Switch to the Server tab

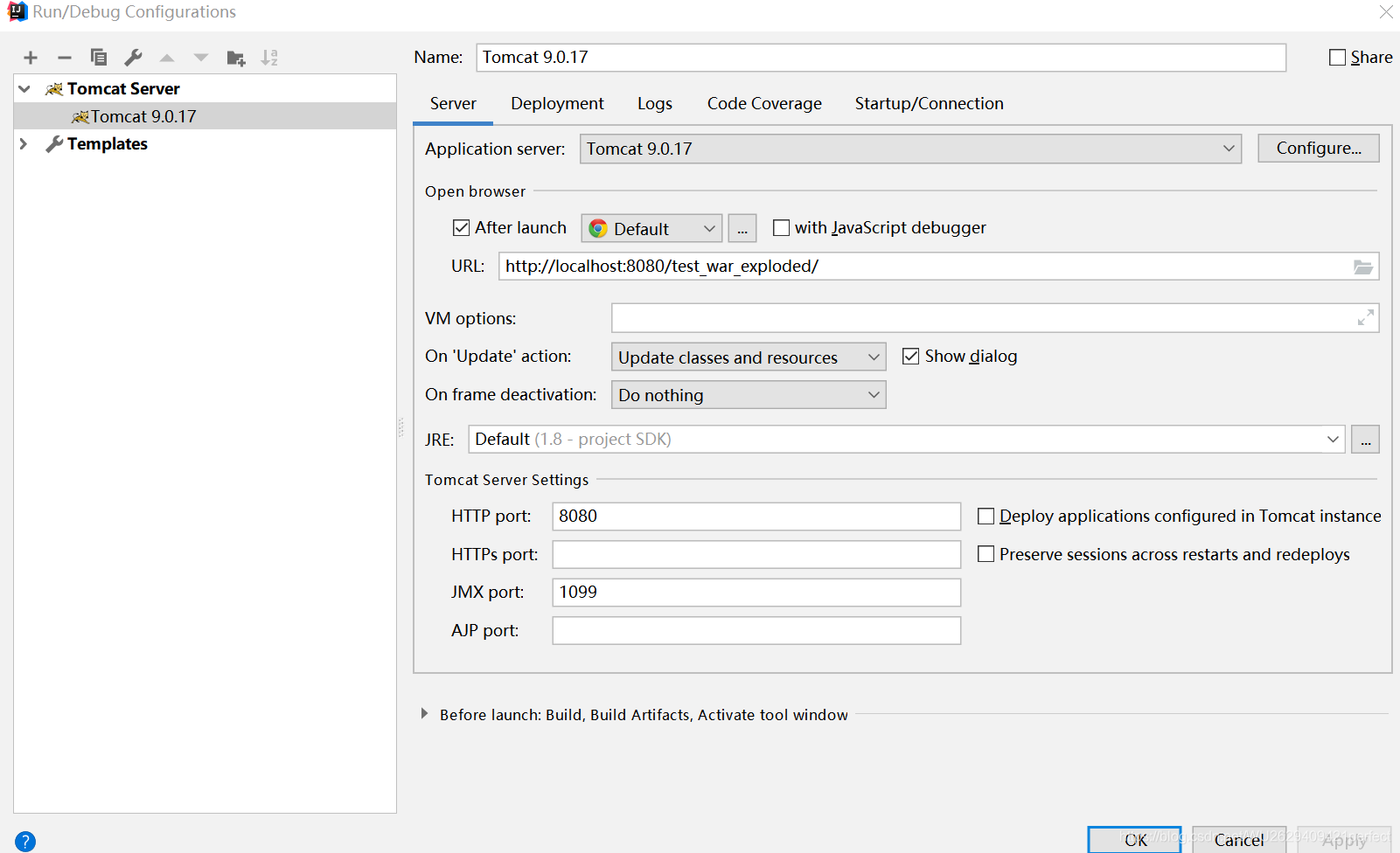point(453,104)
